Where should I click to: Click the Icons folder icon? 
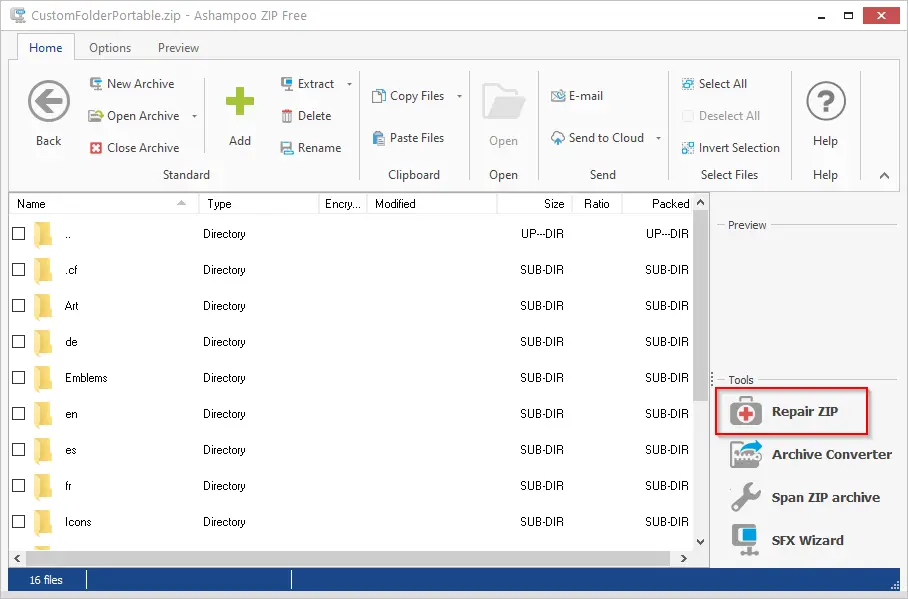tap(43, 522)
